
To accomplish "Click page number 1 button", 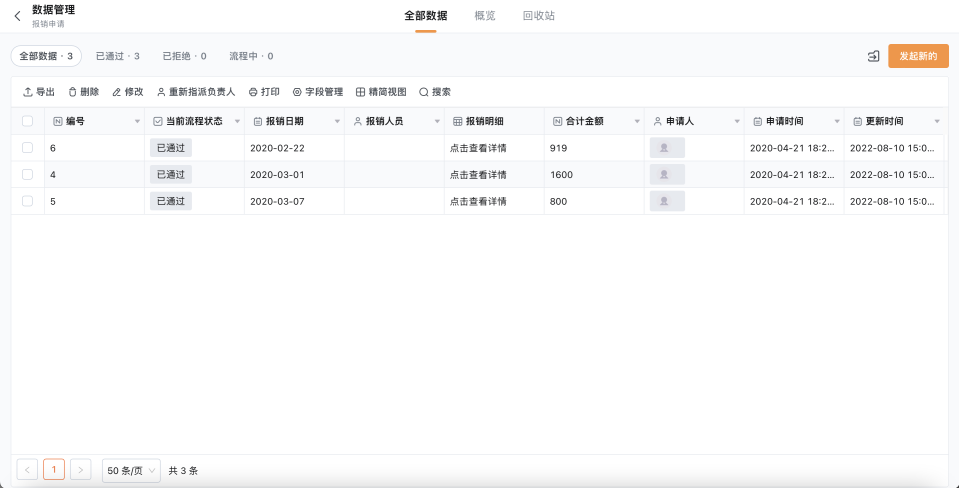I will tap(54, 470).
